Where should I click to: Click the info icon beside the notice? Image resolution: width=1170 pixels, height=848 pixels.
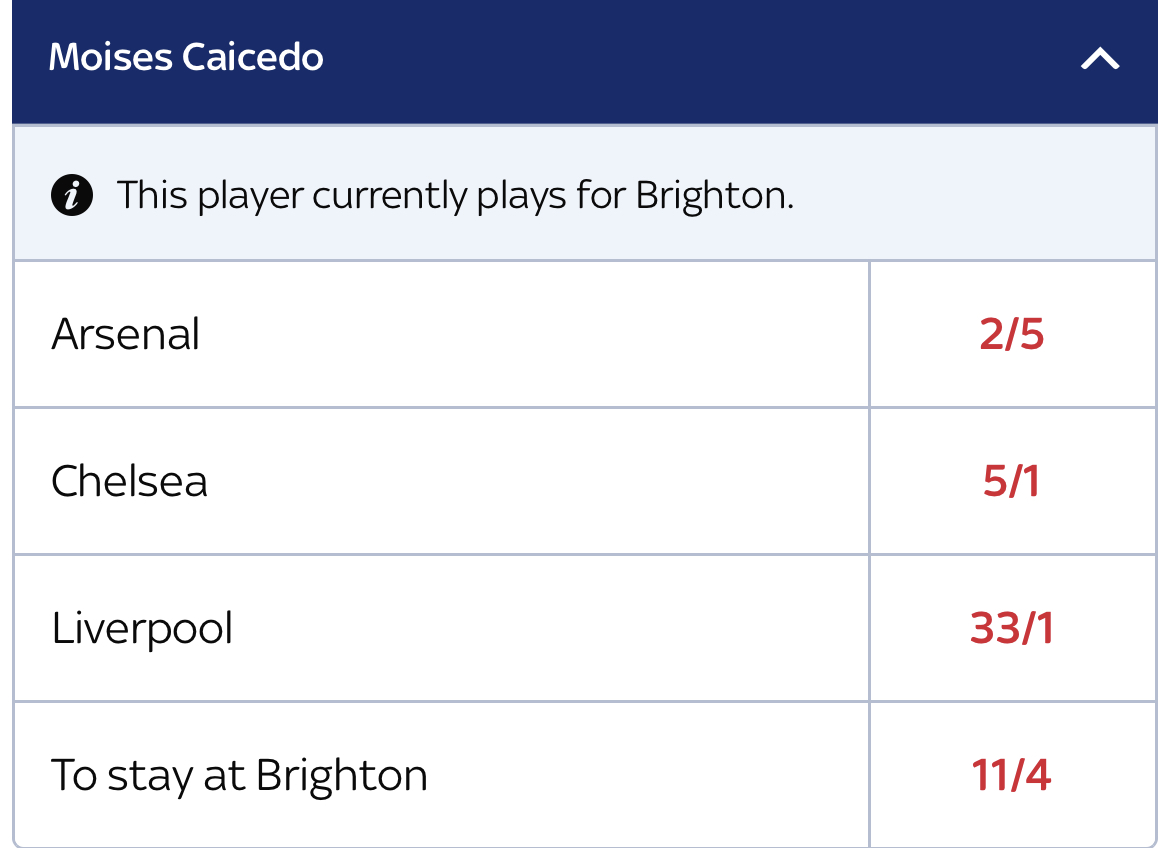tap(72, 196)
